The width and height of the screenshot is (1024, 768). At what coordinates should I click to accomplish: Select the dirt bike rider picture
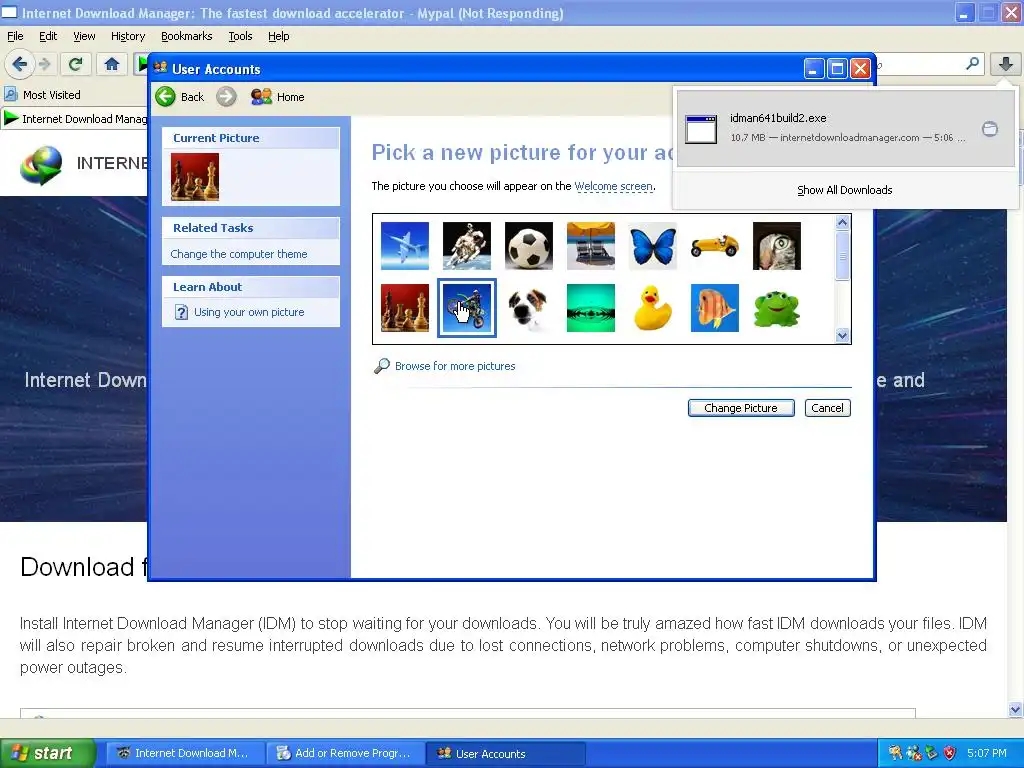point(466,308)
